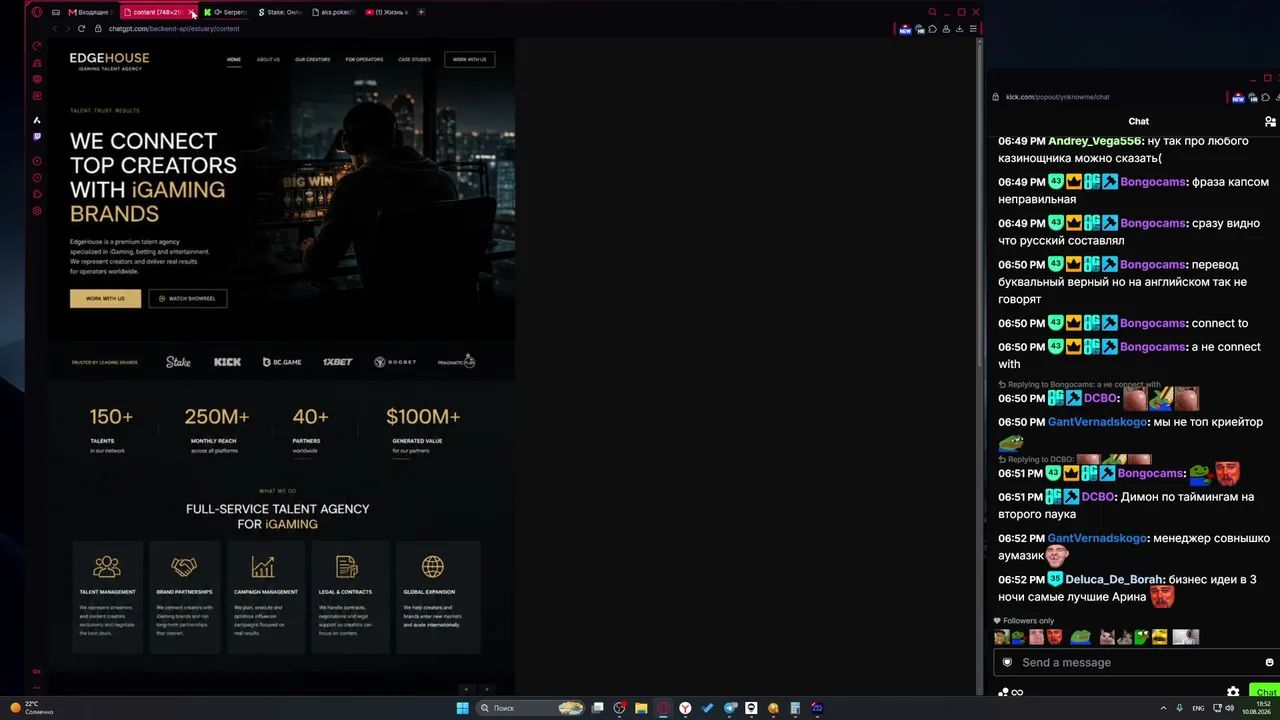Click the taskbar Поиск search box

click(531, 708)
